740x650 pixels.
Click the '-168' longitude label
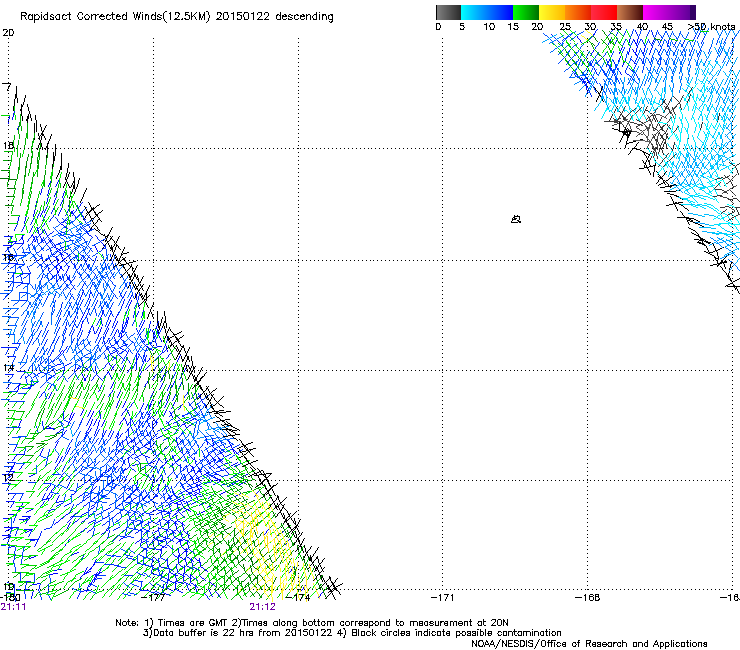pos(588,598)
